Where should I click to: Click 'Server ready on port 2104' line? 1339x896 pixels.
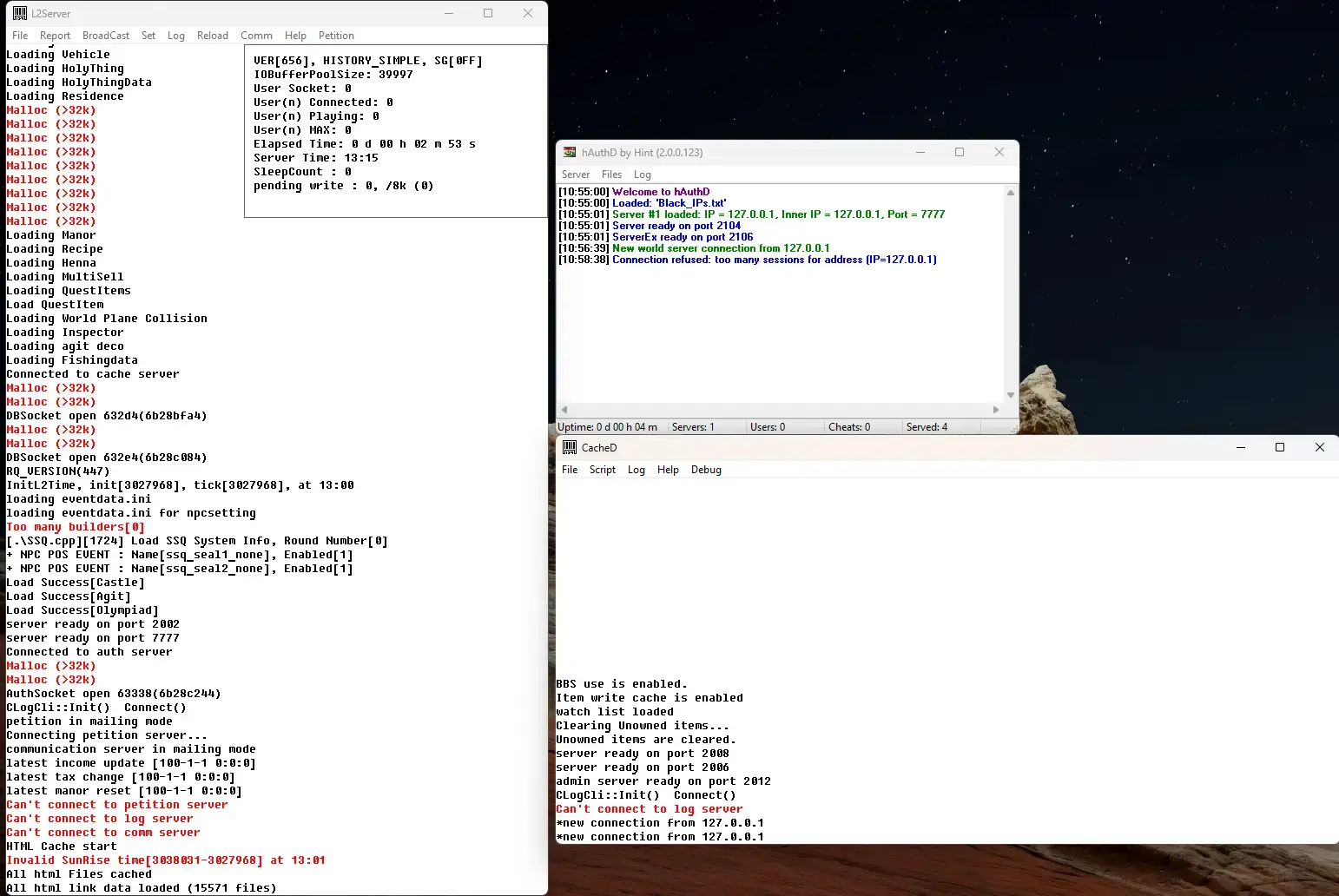(x=650, y=226)
